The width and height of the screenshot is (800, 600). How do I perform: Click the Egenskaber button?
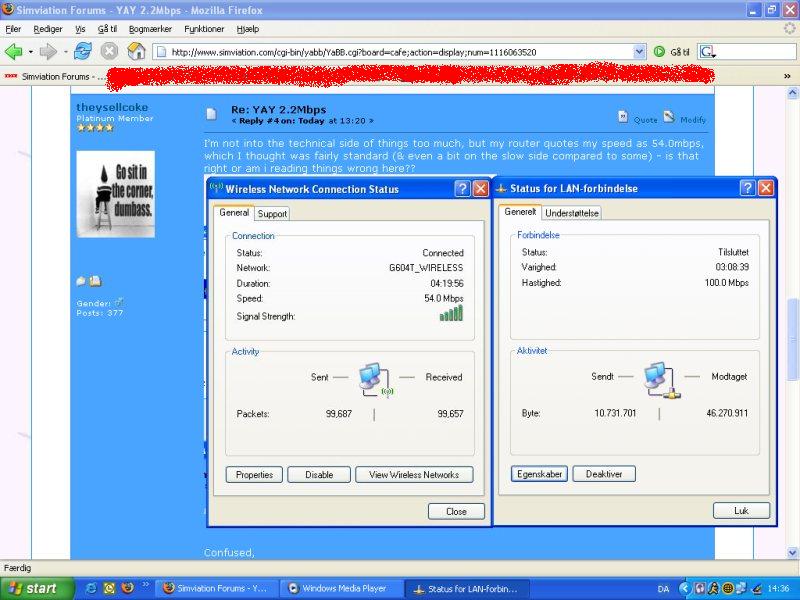(x=539, y=474)
